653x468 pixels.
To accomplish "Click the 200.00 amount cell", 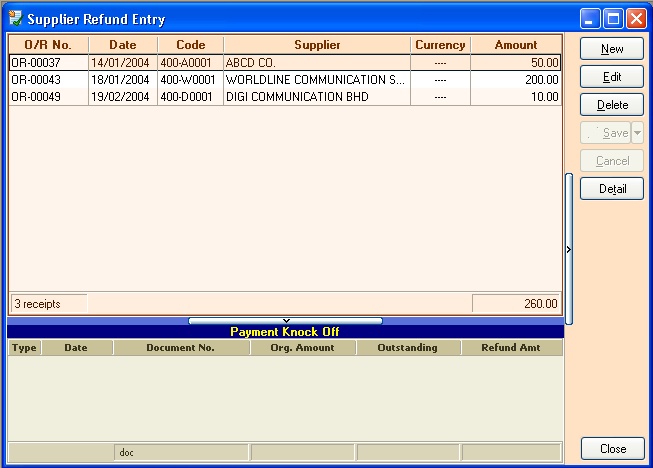I will (x=516, y=80).
